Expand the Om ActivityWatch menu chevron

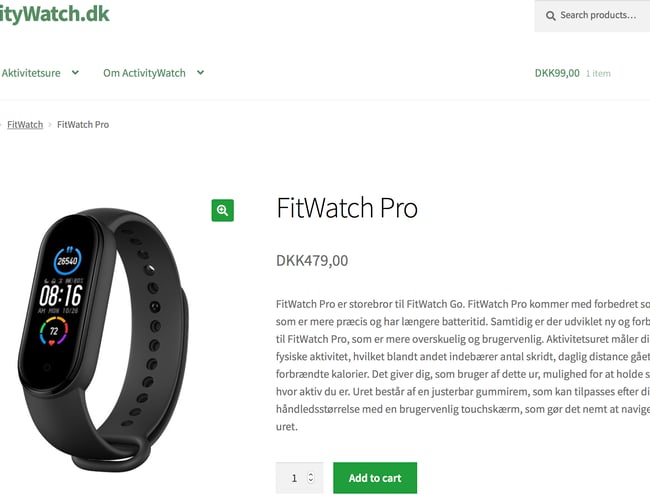pyautogui.click(x=200, y=73)
